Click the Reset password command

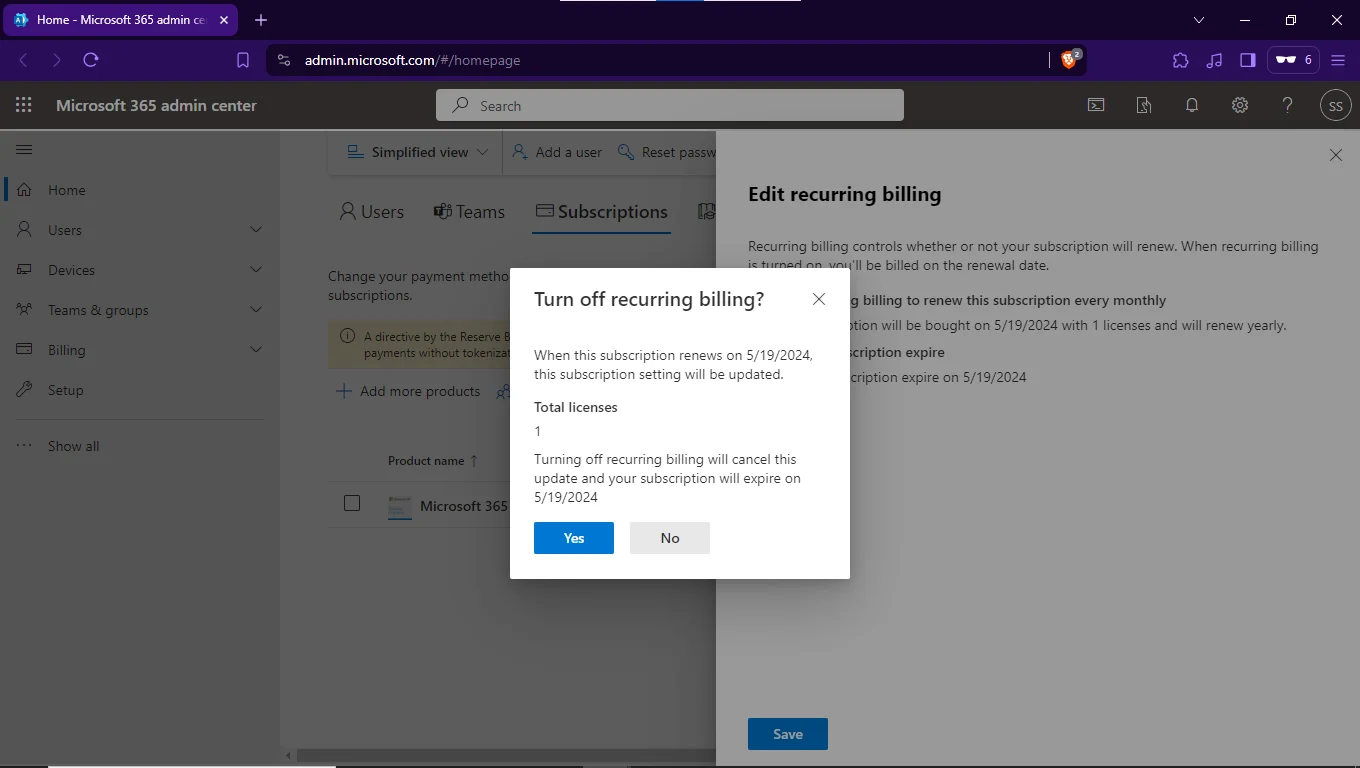click(667, 152)
